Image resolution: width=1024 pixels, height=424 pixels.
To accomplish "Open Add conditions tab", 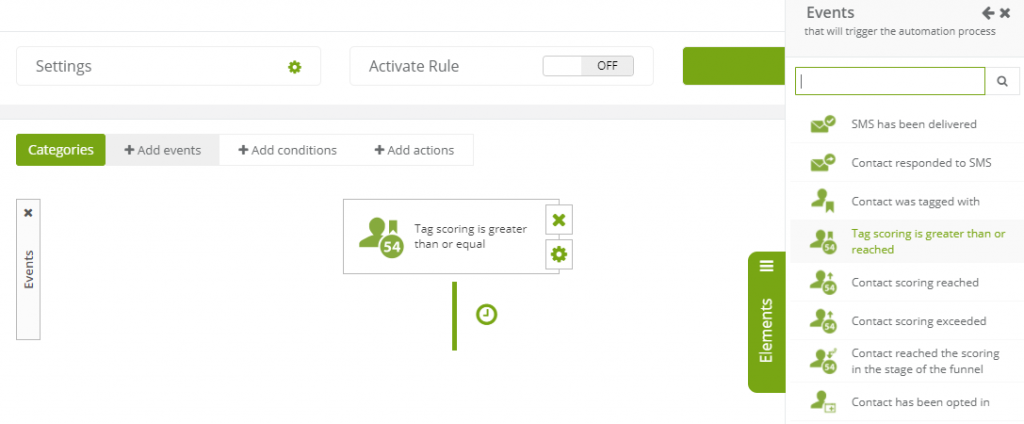I will tap(287, 150).
